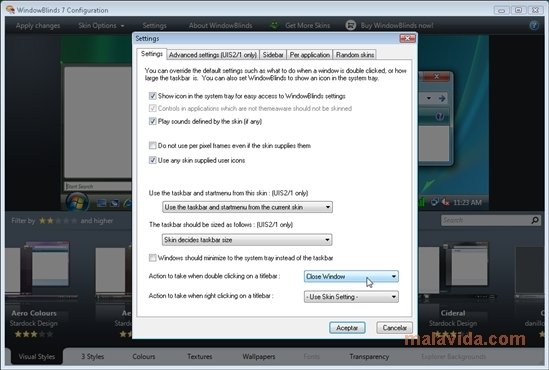The image size is (549, 370).
Task: Open double clicking titlebar action dropdown
Action: (x=351, y=277)
